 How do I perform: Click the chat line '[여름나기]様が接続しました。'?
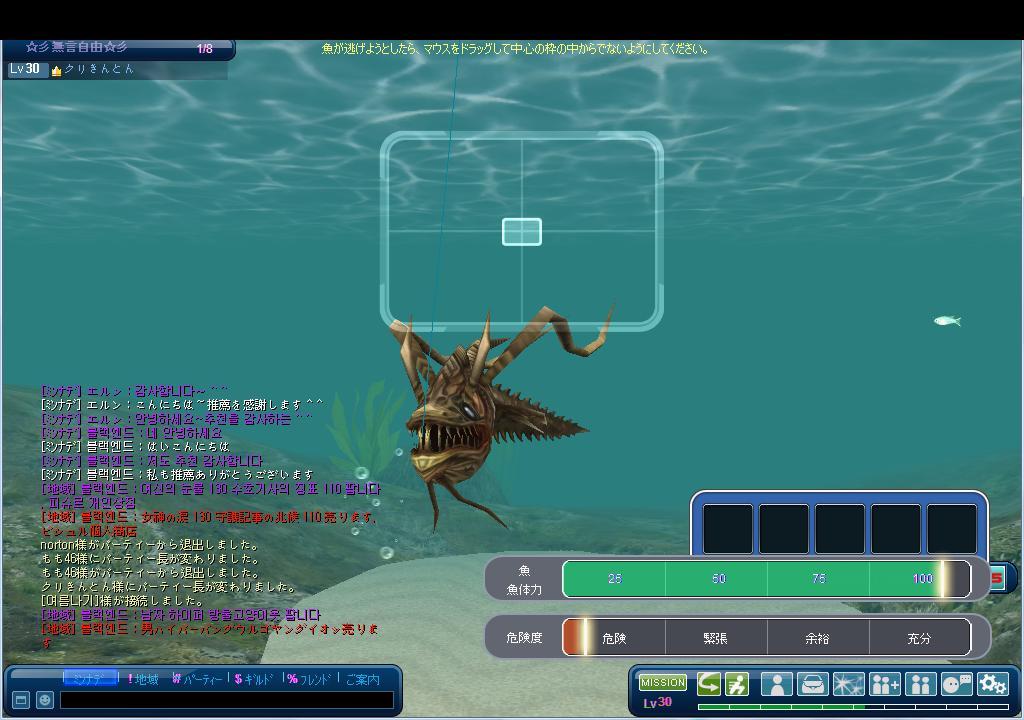tap(122, 600)
